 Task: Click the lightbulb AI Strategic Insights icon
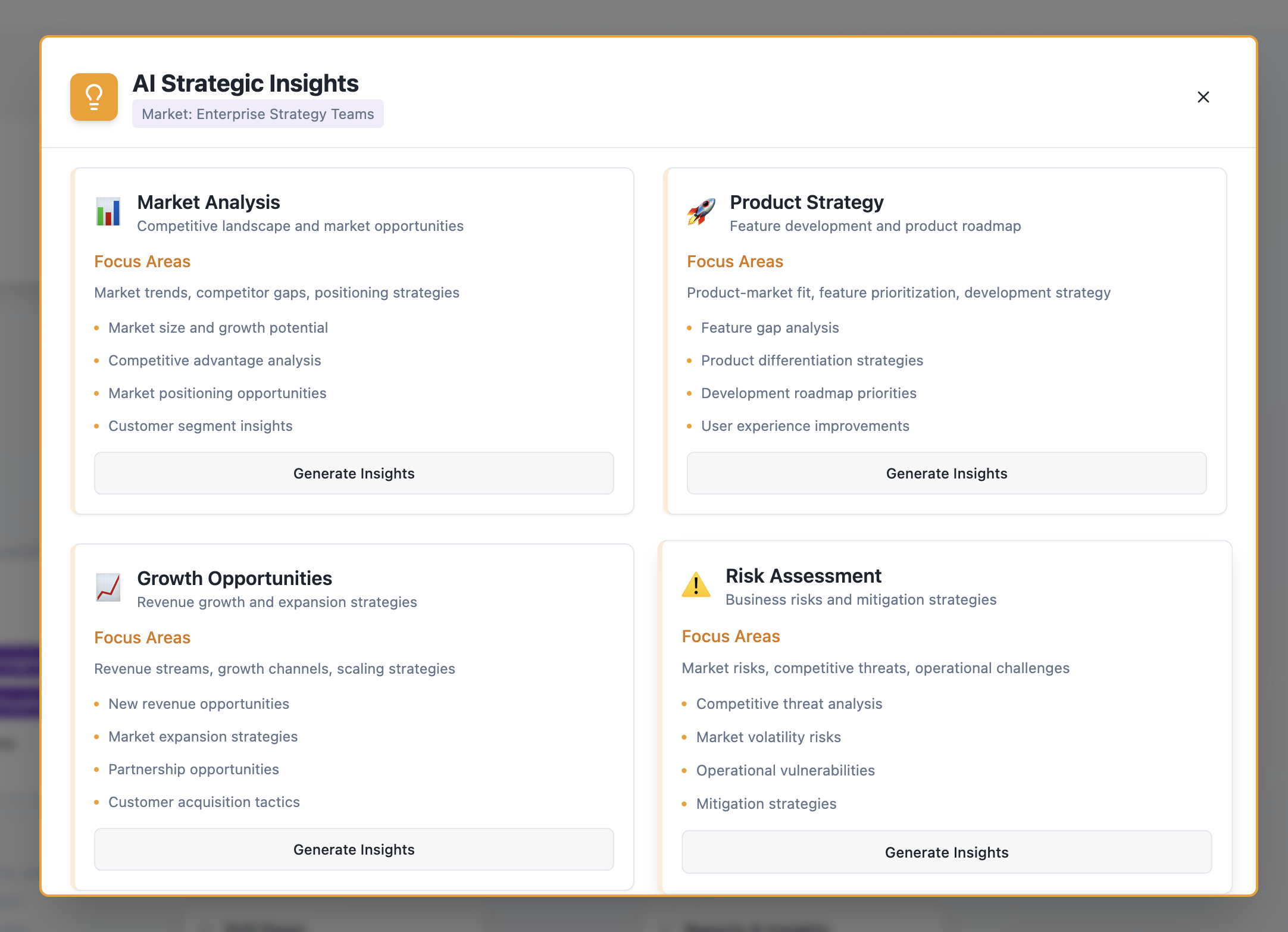93,97
